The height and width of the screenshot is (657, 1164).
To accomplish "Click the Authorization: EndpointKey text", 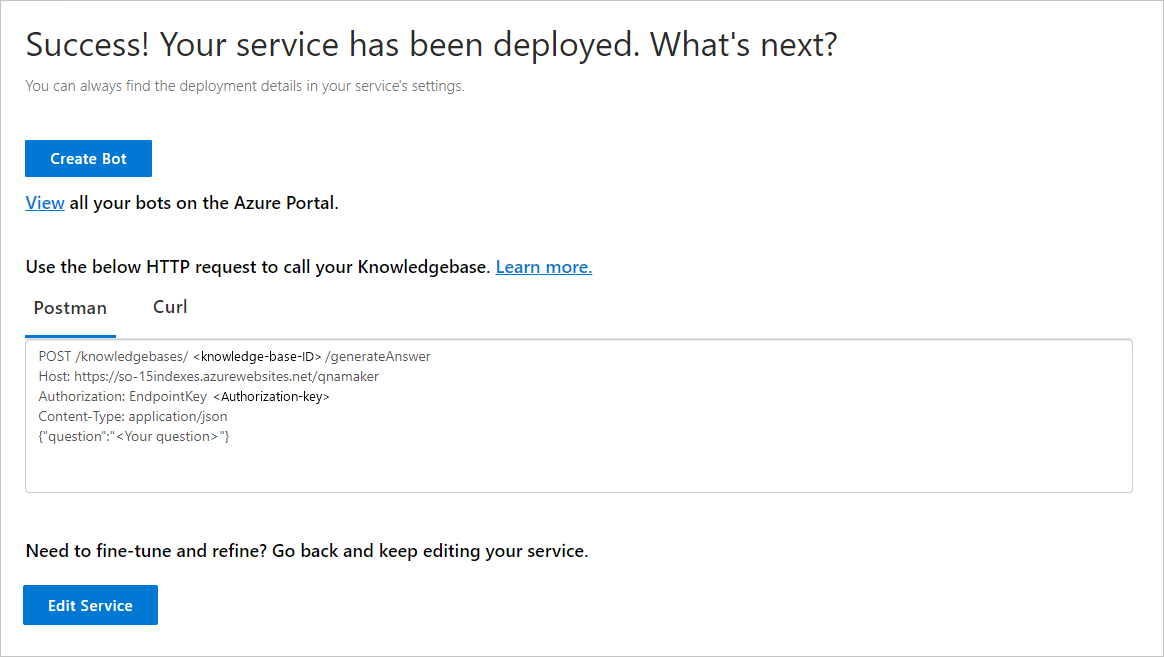I will click(122, 396).
